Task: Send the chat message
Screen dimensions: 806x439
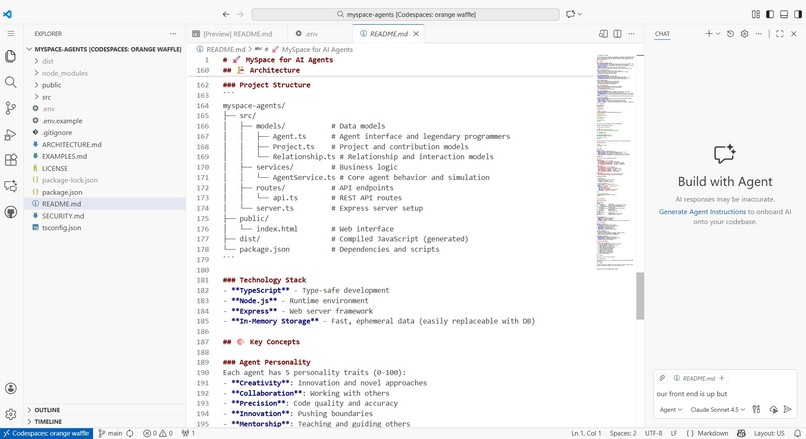Action: [x=787, y=409]
